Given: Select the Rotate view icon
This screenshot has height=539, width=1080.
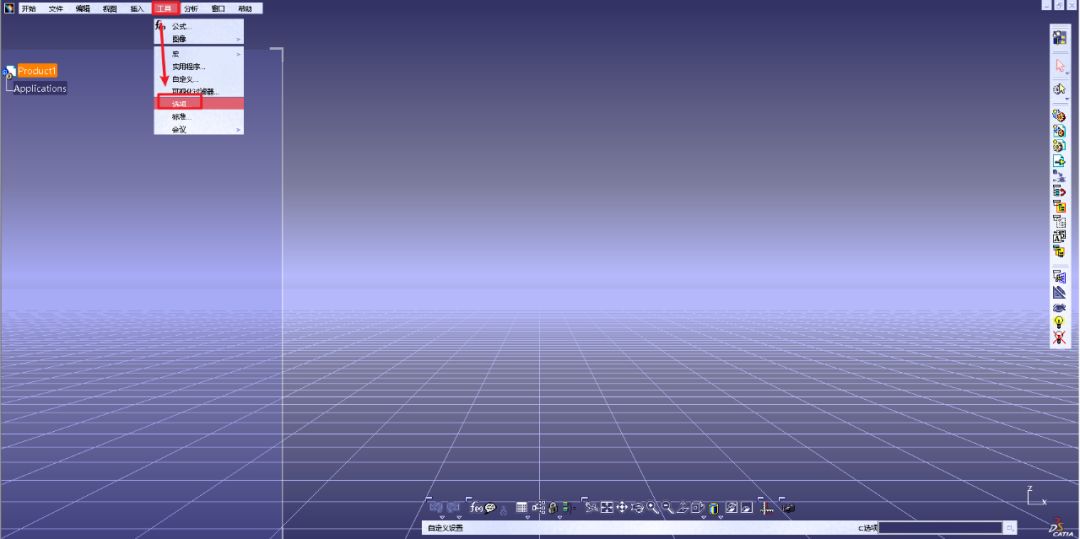Looking at the screenshot, I should (x=636, y=508).
